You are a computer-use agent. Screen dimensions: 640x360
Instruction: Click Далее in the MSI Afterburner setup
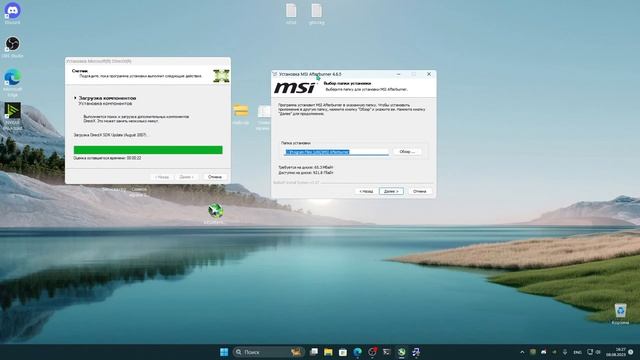[x=391, y=191]
